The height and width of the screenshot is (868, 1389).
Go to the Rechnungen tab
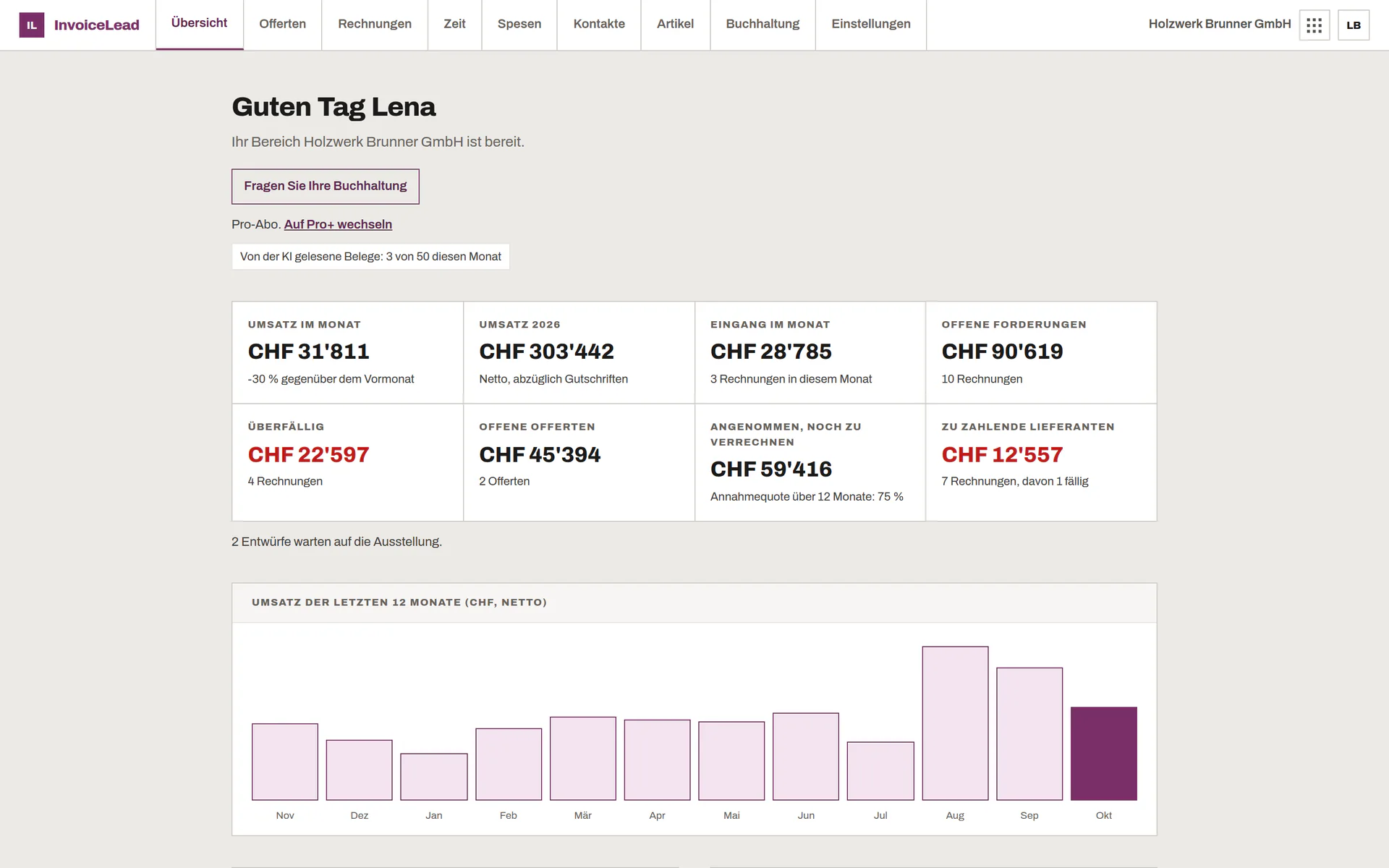pyautogui.click(x=375, y=24)
